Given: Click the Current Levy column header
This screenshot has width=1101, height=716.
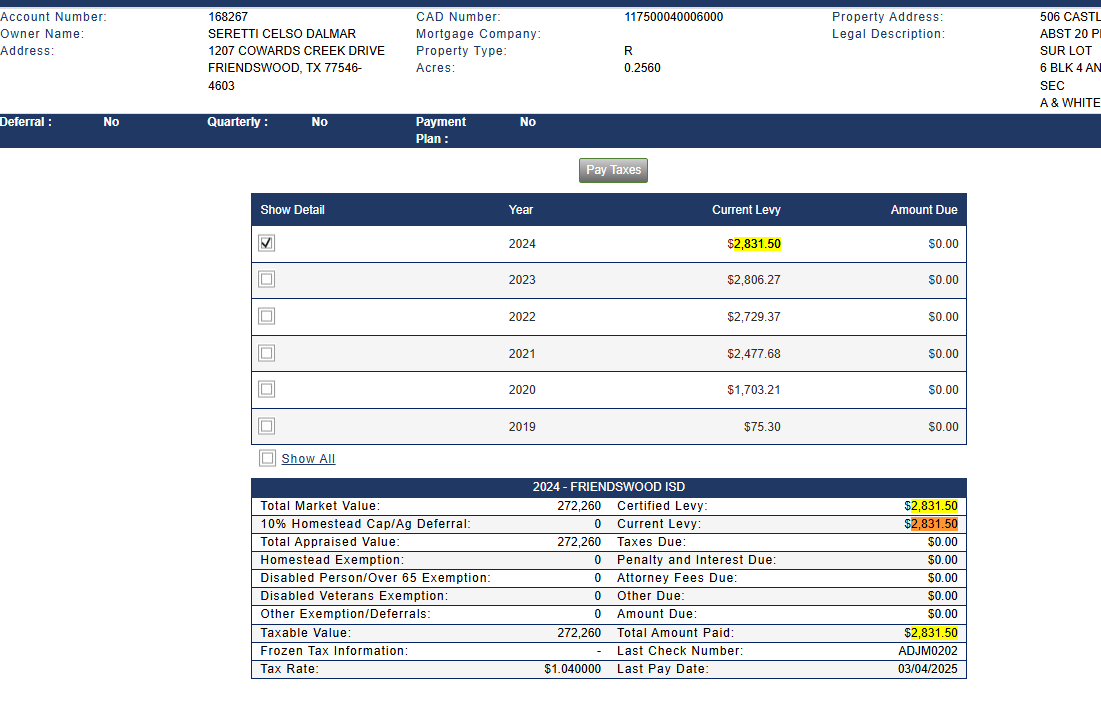Looking at the screenshot, I should click(746, 210).
